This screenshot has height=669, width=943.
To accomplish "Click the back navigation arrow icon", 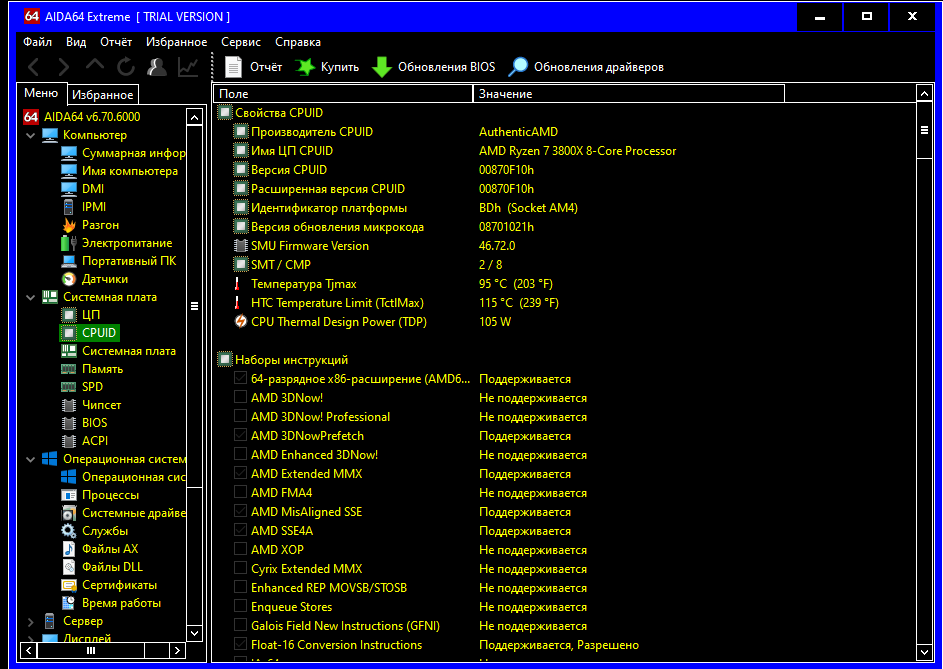I will [x=34, y=67].
